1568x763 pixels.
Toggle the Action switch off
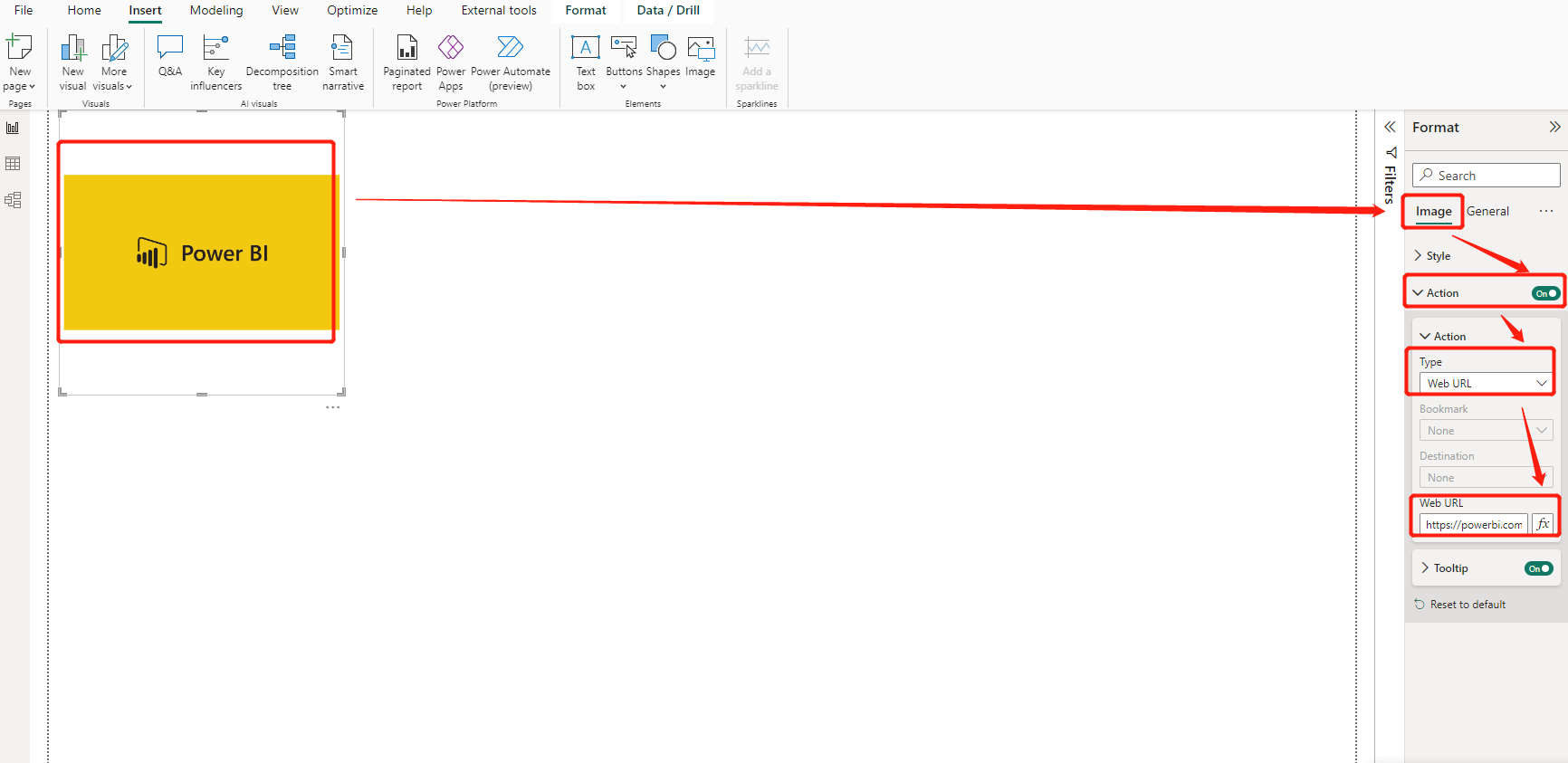(1545, 293)
